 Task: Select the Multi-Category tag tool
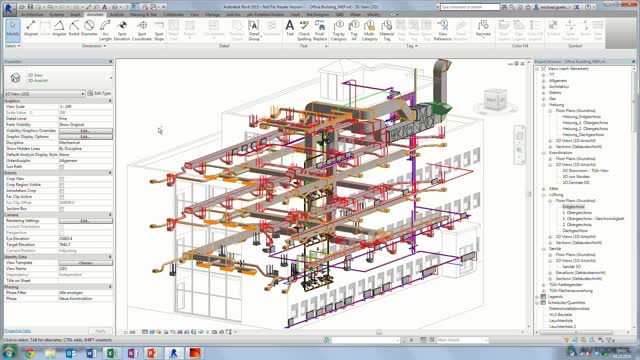click(x=369, y=30)
